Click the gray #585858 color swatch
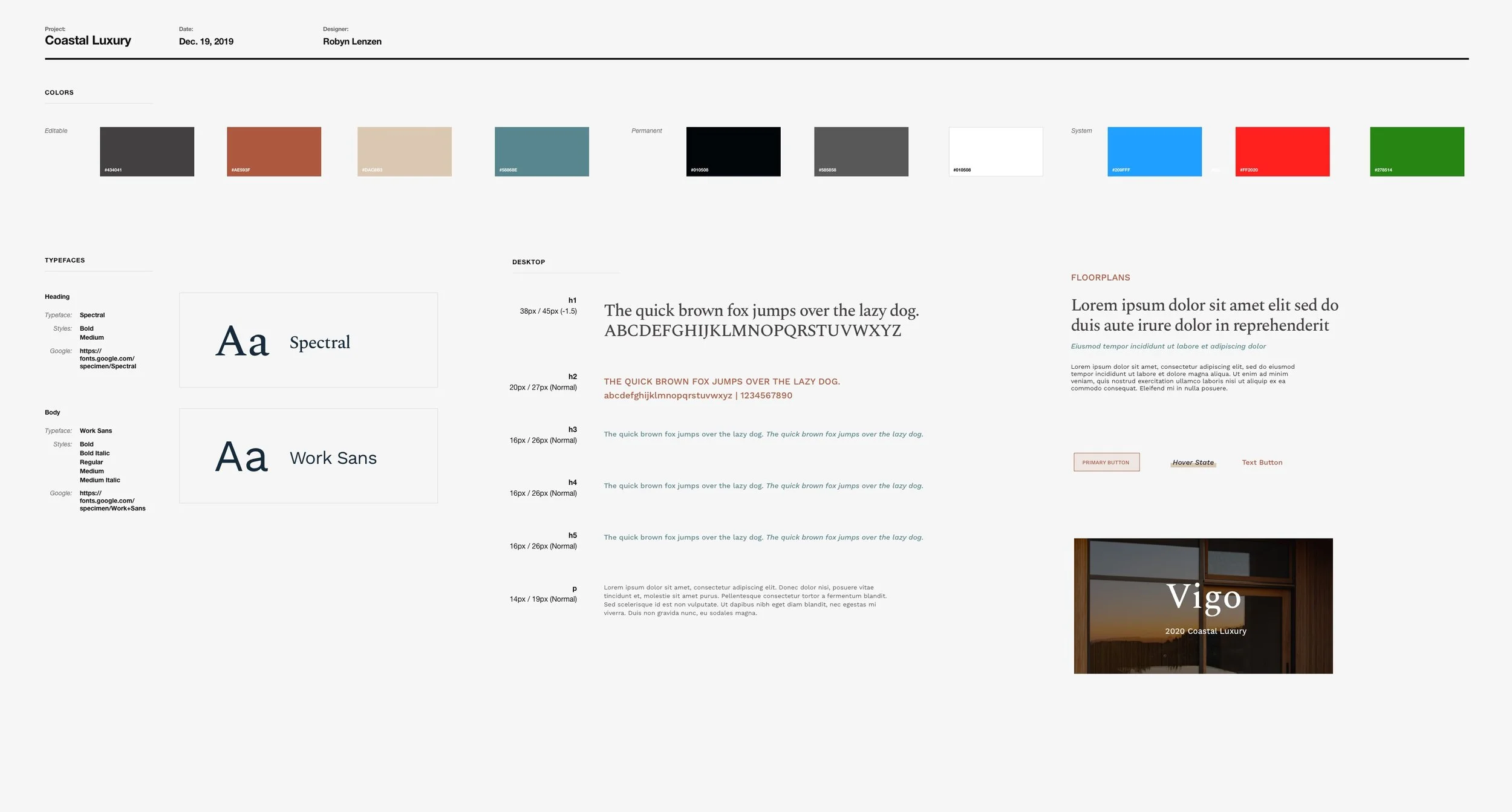 click(861, 151)
